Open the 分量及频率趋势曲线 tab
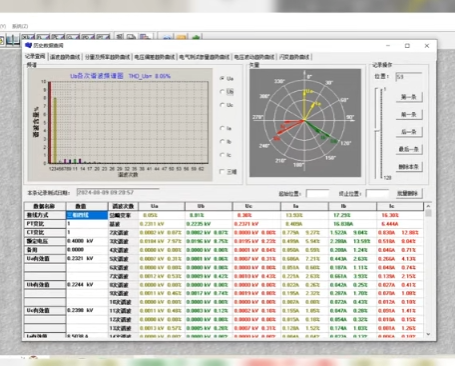The width and height of the screenshot is (455, 366). pyautogui.click(x=107, y=57)
